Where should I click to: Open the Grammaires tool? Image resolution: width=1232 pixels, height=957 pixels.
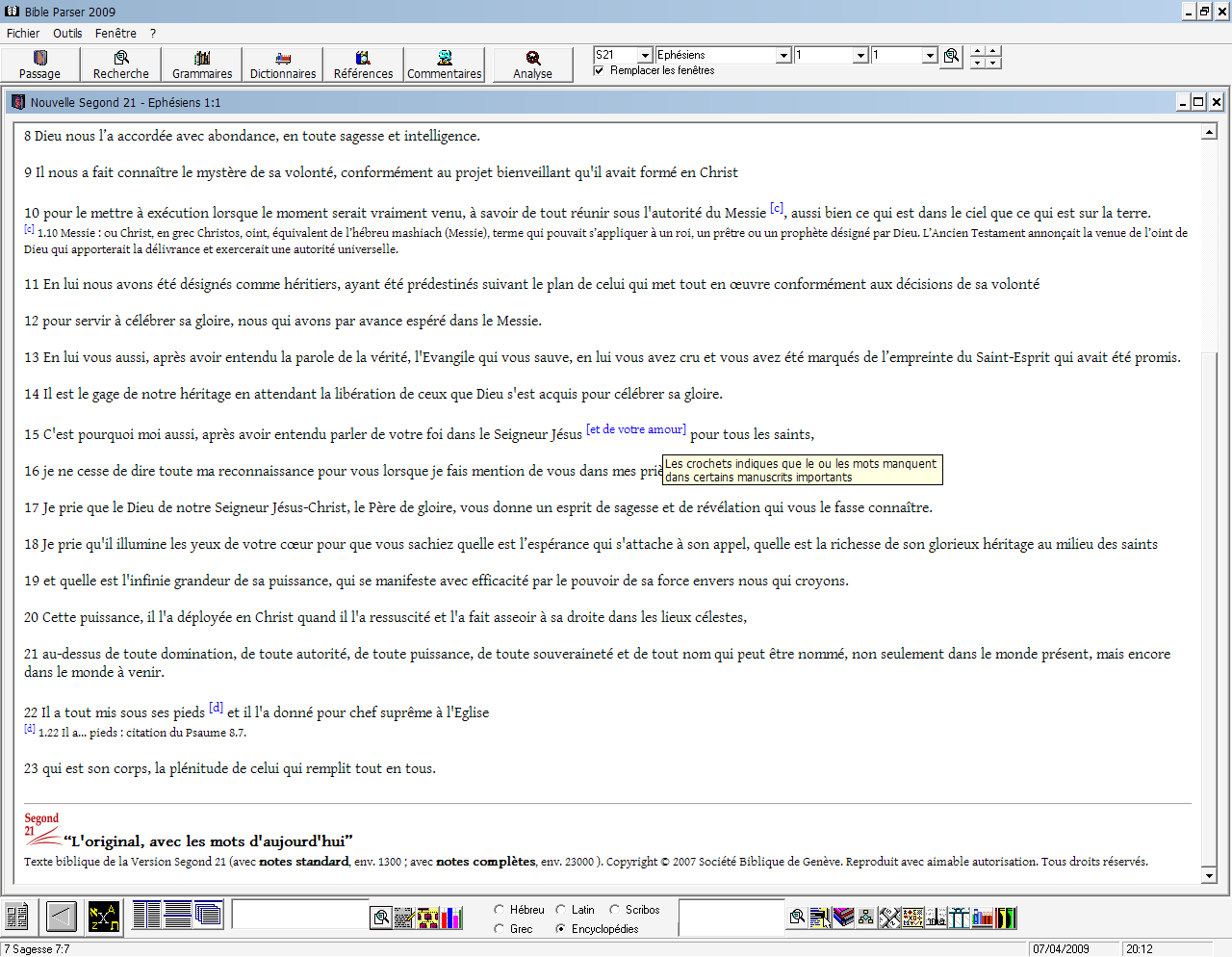(x=202, y=65)
